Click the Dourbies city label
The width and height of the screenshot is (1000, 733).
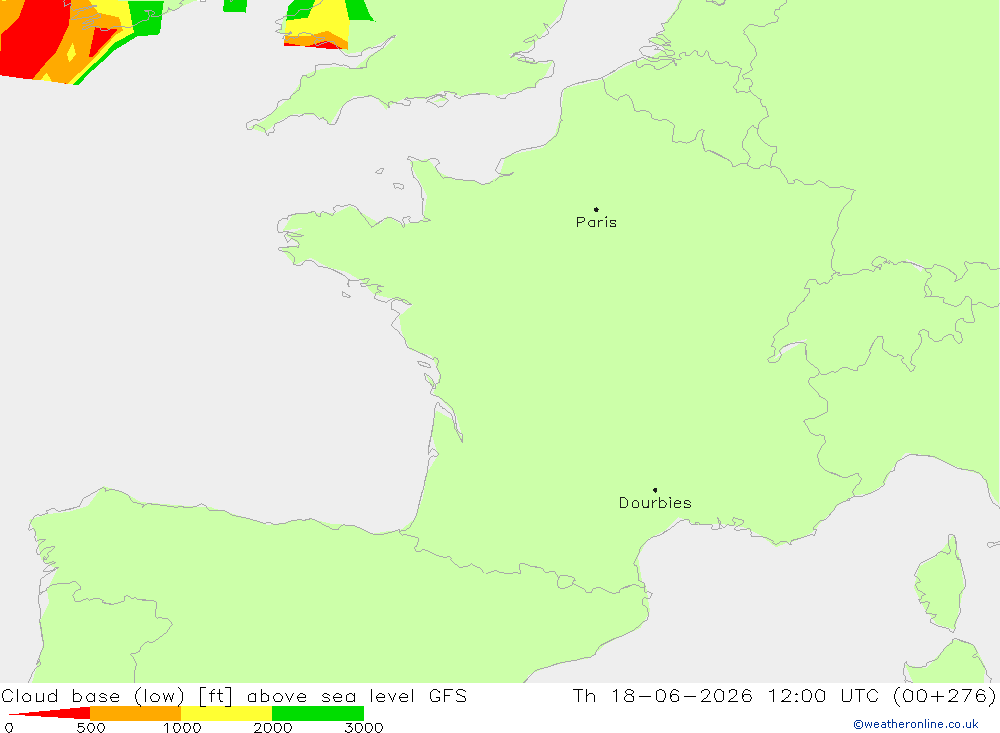pyautogui.click(x=655, y=503)
